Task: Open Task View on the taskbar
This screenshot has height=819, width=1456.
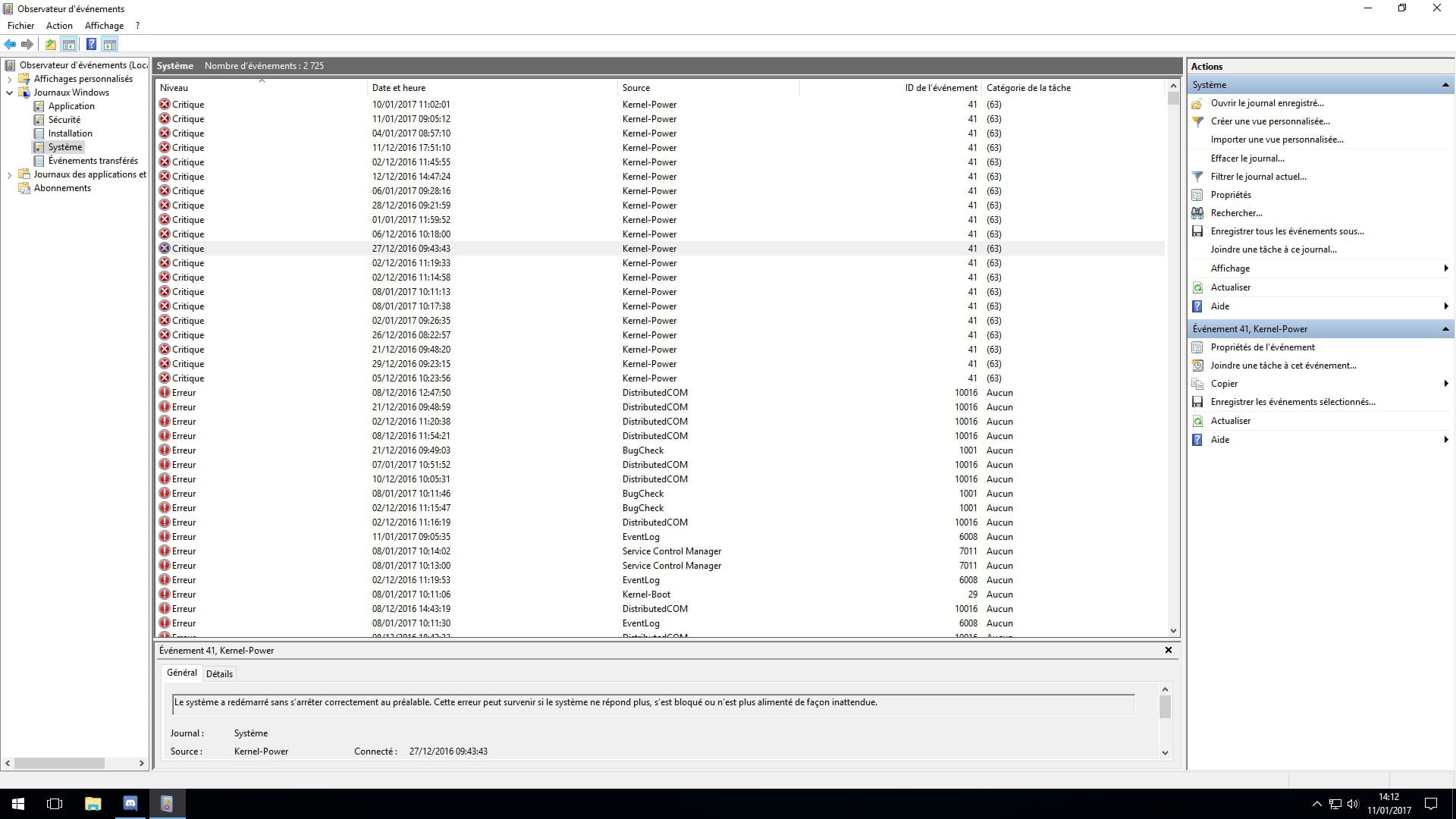Action: pyautogui.click(x=55, y=804)
